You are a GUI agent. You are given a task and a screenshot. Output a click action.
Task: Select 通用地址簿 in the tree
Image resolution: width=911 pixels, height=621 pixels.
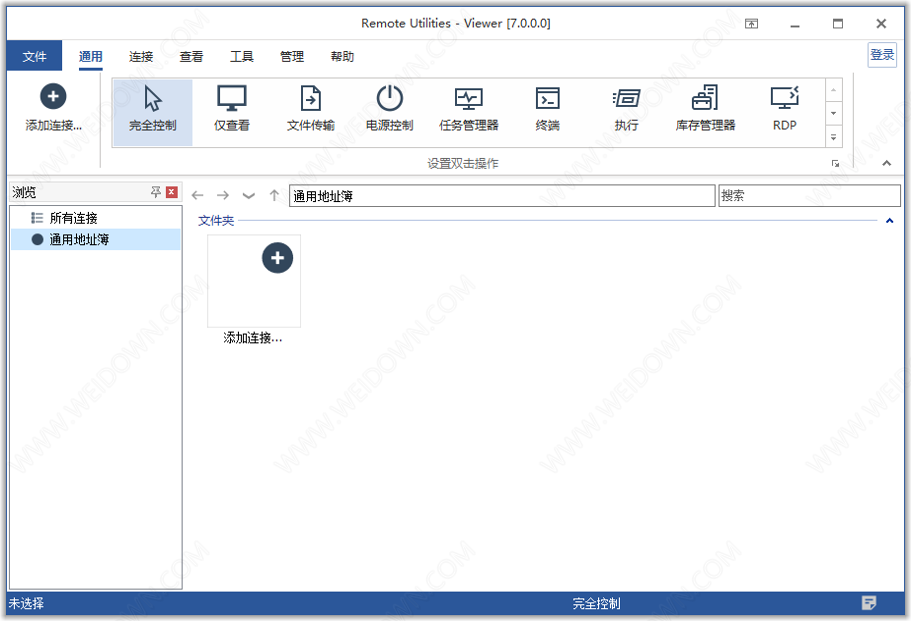(96, 239)
